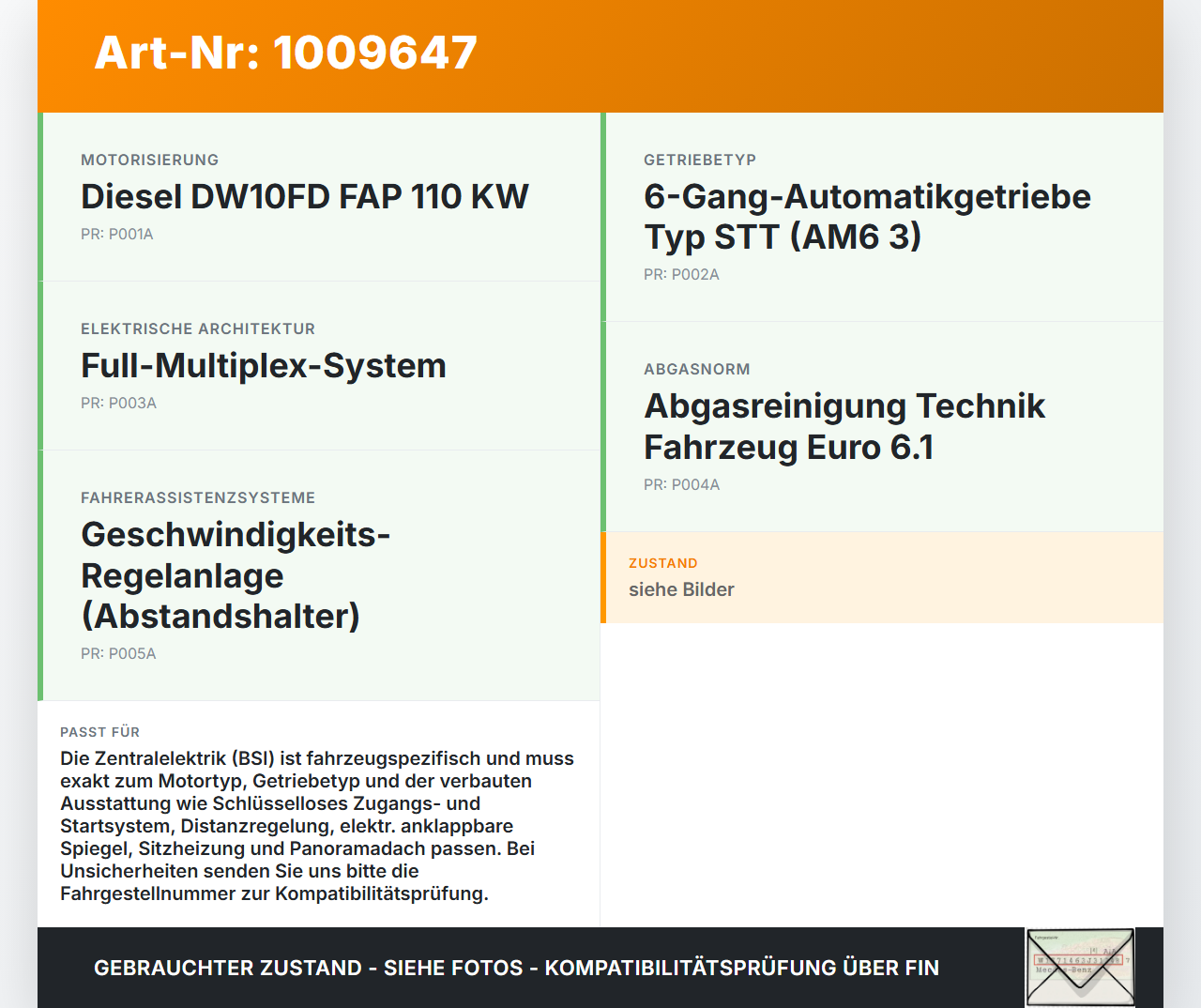The height and width of the screenshot is (1008, 1201).
Task: Click the FAHRERASSISTENZSYSTEME label
Action: (198, 497)
